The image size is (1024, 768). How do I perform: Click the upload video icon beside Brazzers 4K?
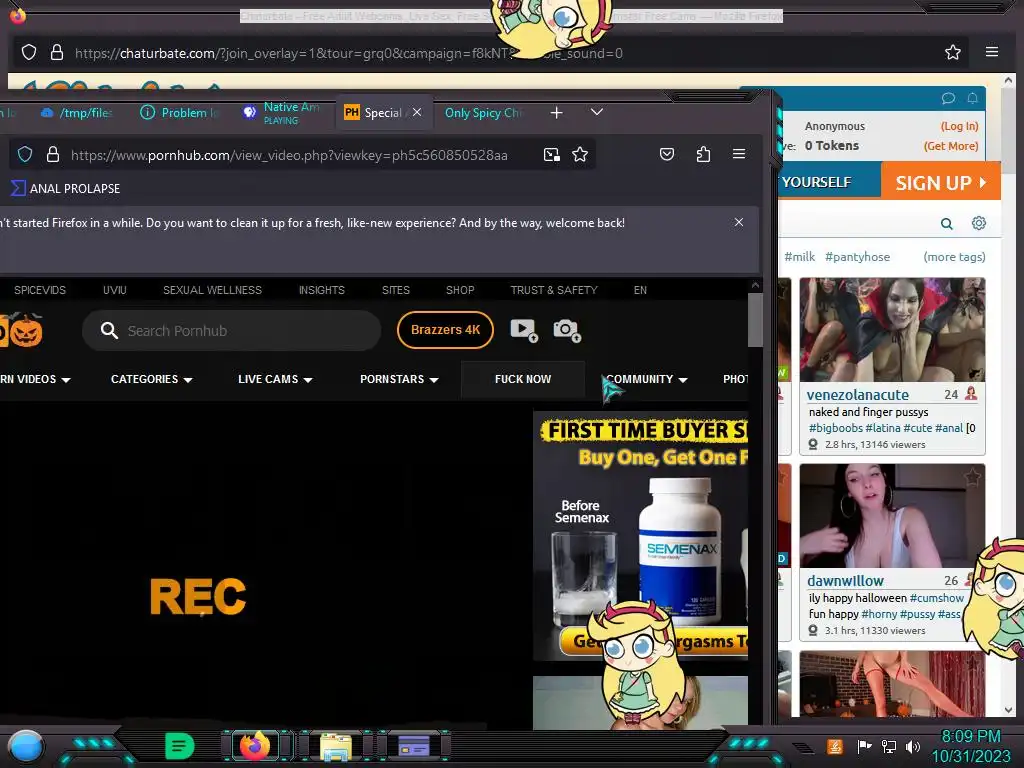523,330
